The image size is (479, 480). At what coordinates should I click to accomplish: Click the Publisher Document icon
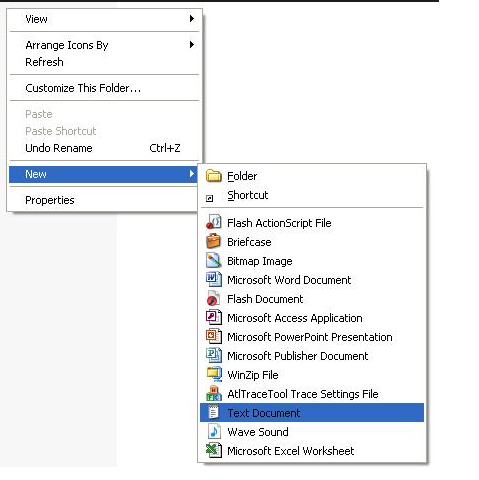click(214, 355)
